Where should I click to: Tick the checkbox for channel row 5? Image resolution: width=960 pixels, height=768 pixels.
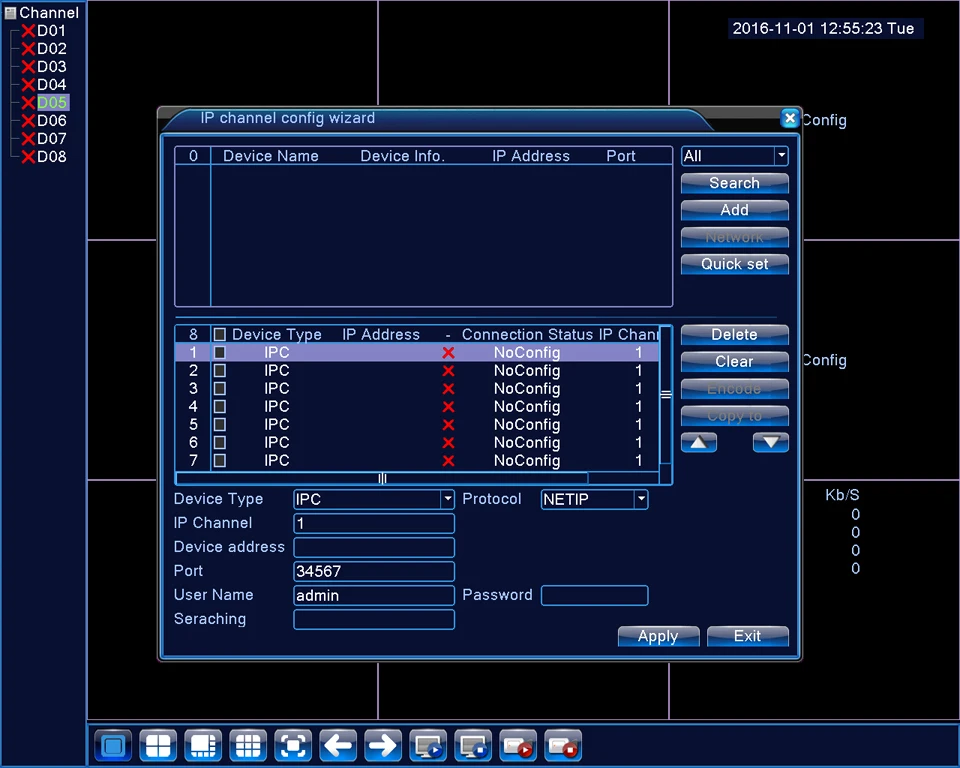coord(219,424)
